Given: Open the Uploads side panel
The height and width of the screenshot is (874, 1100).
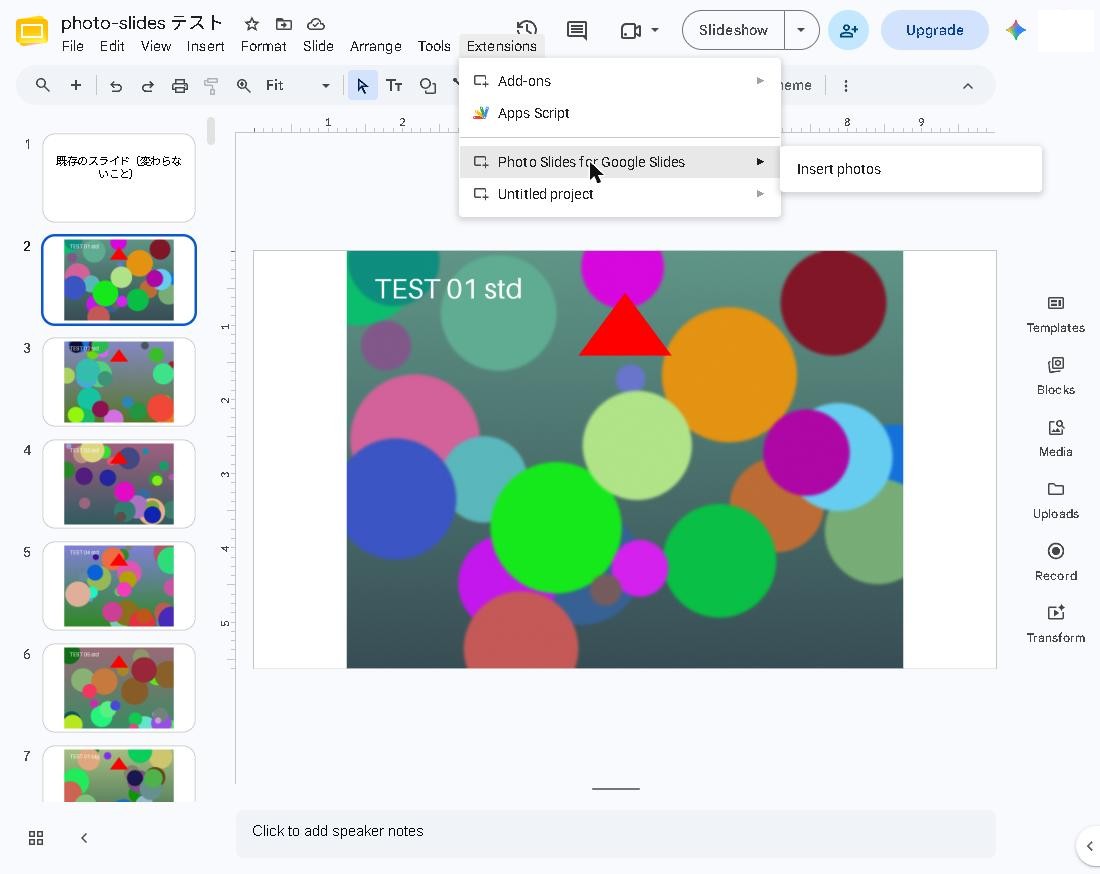Looking at the screenshot, I should 1055,500.
